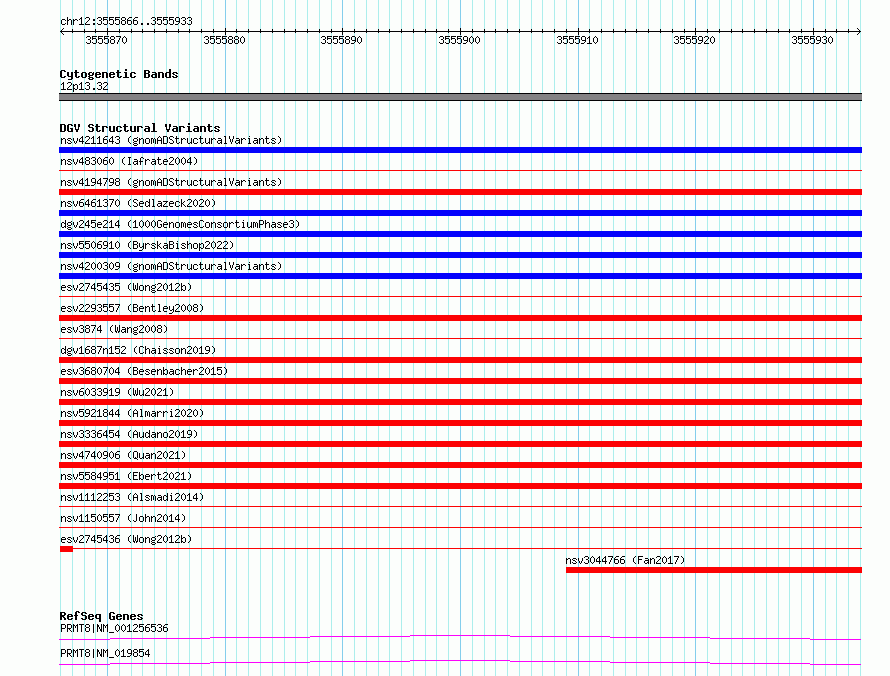Click the blue bar under nsv4200309

460,276
